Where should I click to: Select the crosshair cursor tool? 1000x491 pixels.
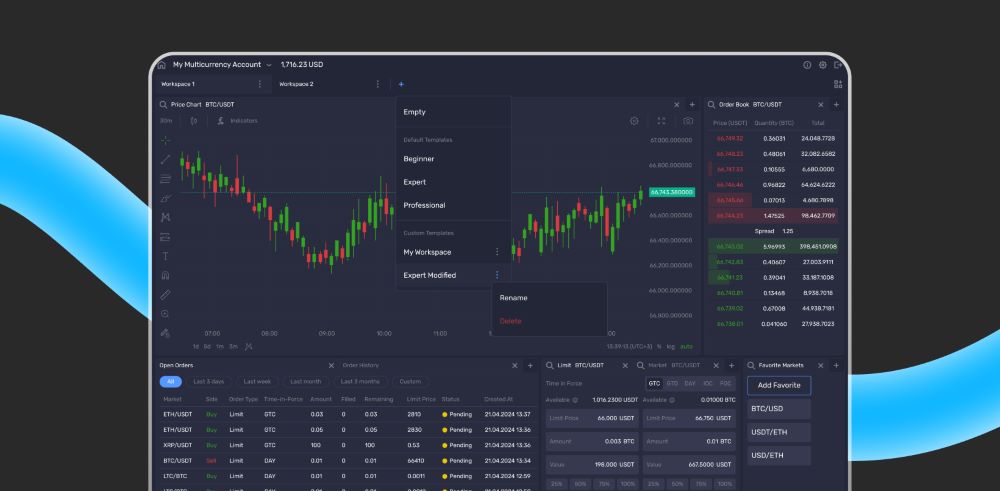[166, 140]
